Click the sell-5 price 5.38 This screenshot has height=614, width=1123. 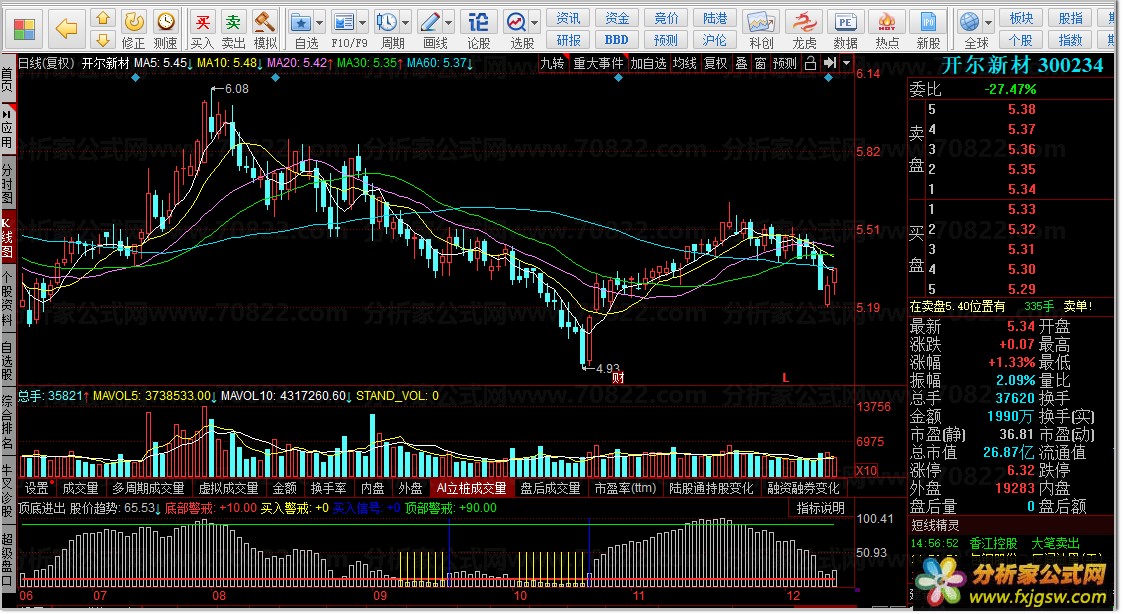coord(1021,110)
